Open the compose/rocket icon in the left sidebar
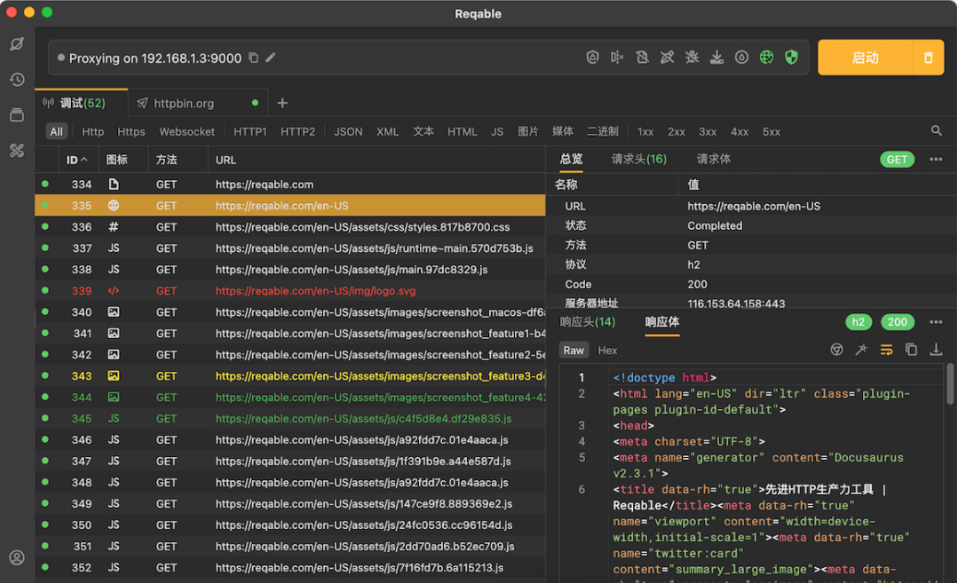The height and width of the screenshot is (583, 957). pos(17,44)
